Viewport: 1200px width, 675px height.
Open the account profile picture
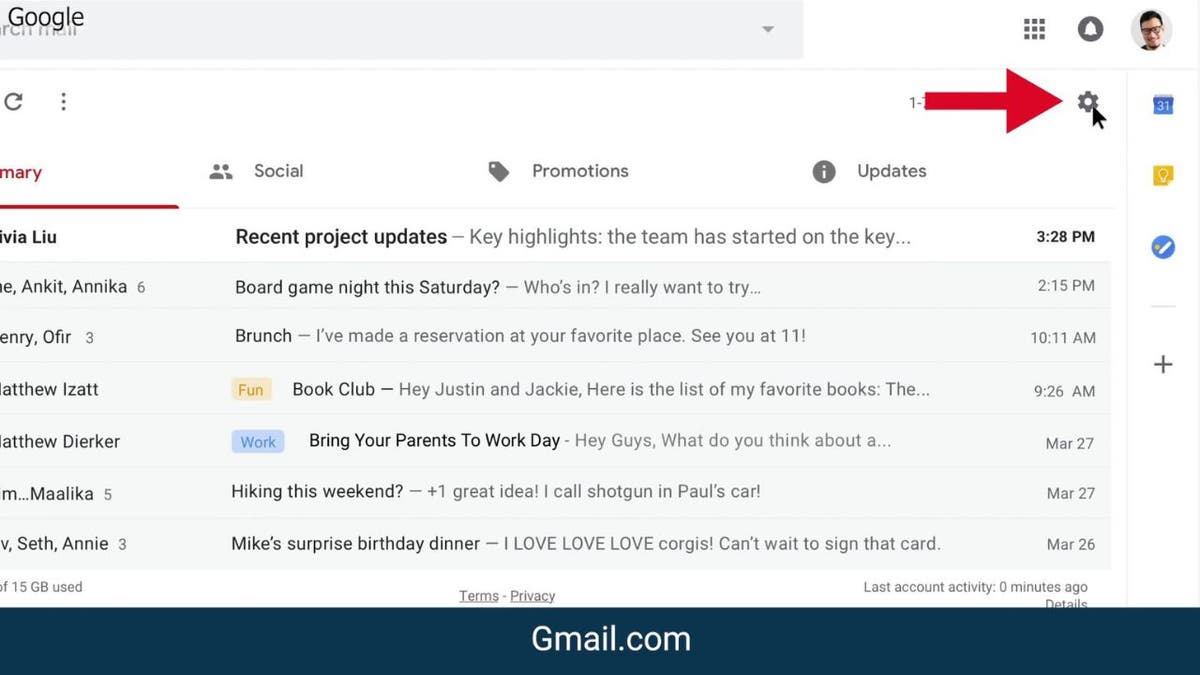coord(1151,29)
